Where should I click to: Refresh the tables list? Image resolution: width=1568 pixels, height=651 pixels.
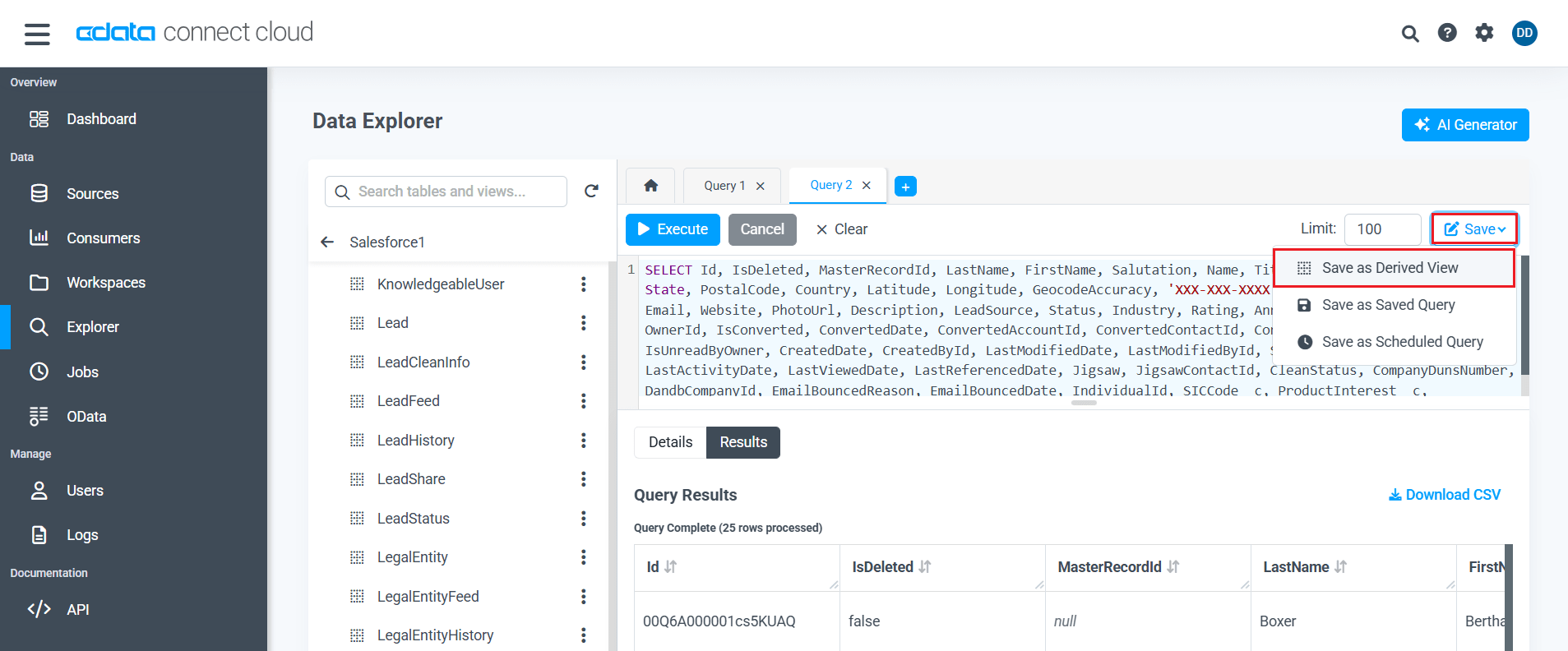590,192
